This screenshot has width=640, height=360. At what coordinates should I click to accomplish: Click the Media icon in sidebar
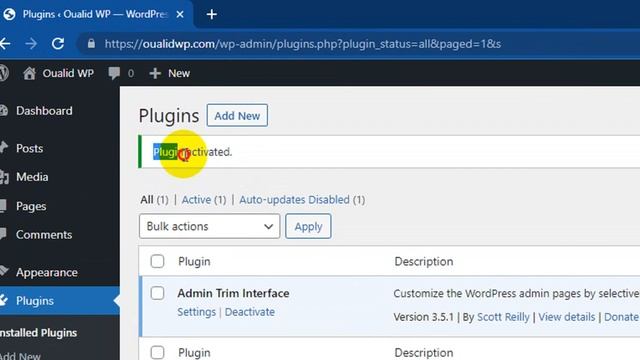coord(4,177)
